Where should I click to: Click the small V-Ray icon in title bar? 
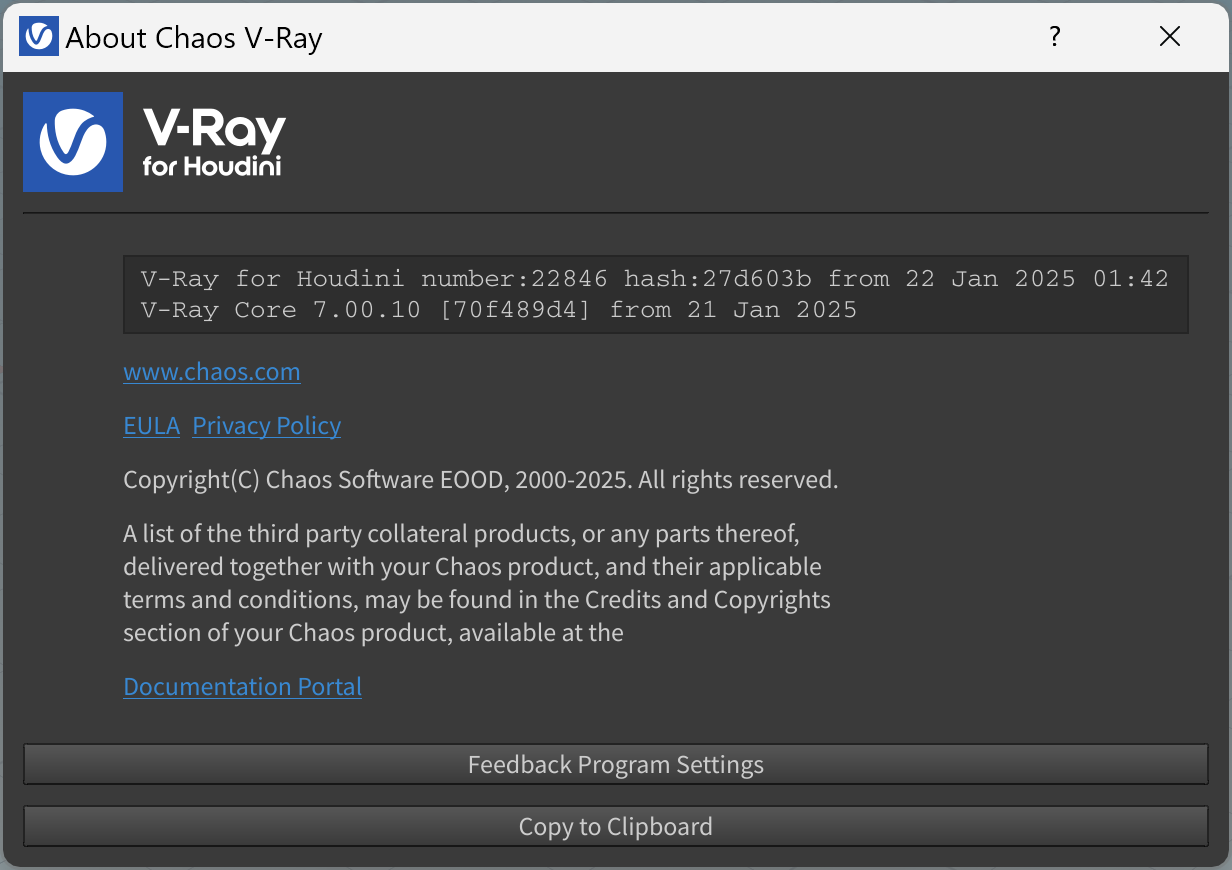39,37
